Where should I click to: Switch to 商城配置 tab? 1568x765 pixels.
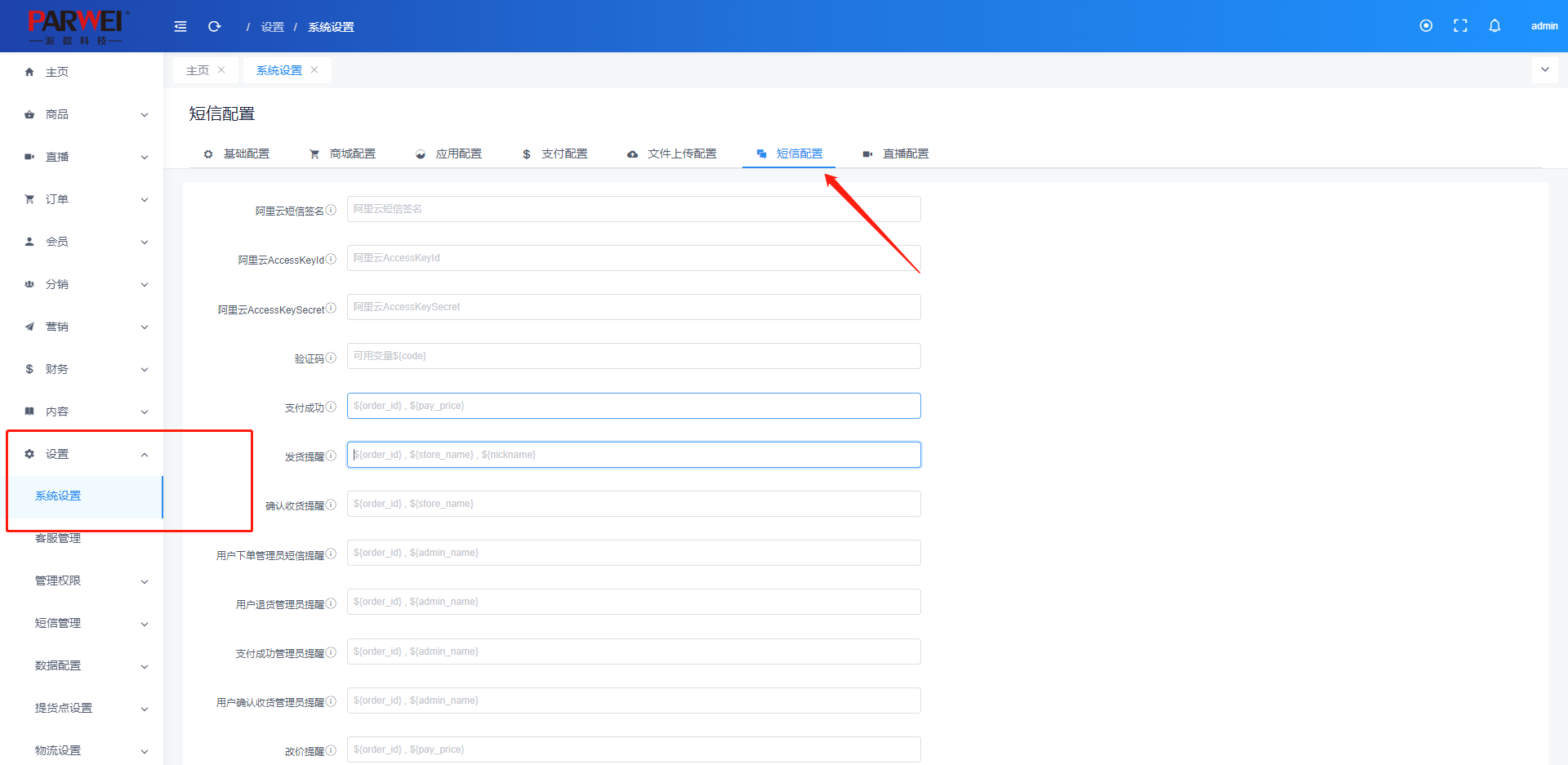click(x=343, y=153)
